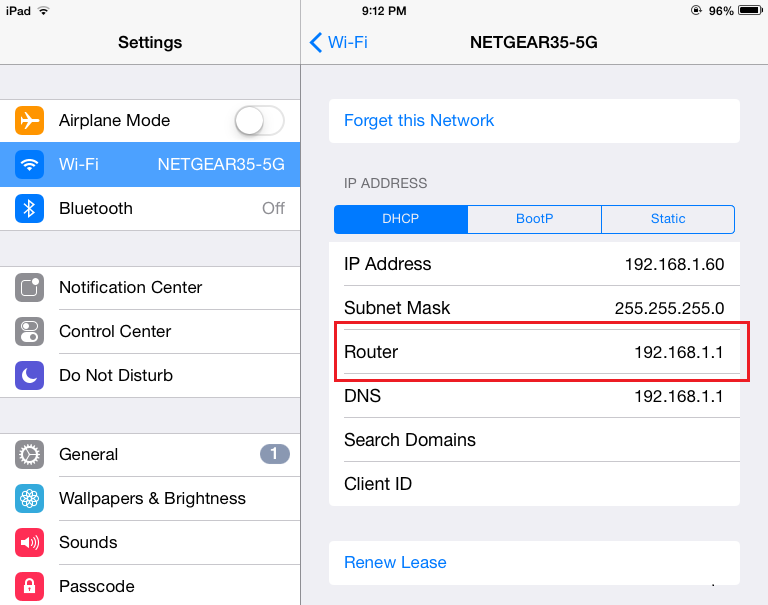Tap Renew Lease
The height and width of the screenshot is (605, 768).
tap(395, 563)
